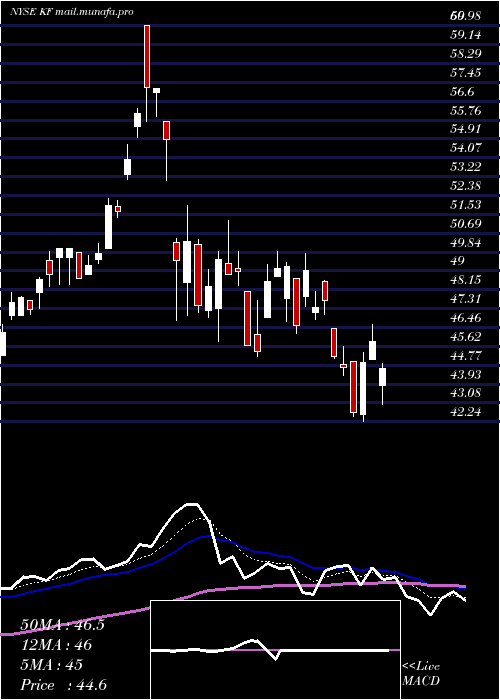Click the 58.29 price axis label
Screen dimensions: 500x700
point(466,54)
